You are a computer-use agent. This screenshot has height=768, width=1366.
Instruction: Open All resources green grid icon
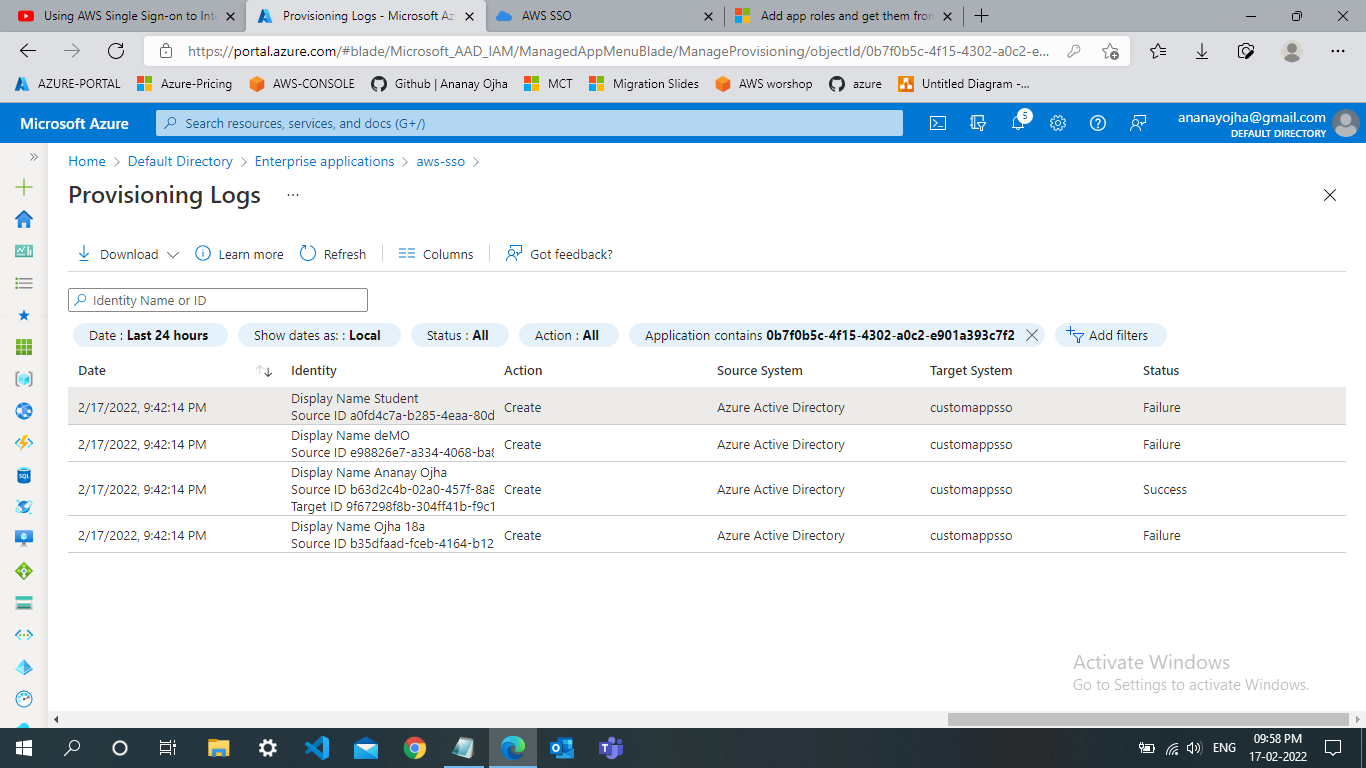click(x=24, y=347)
